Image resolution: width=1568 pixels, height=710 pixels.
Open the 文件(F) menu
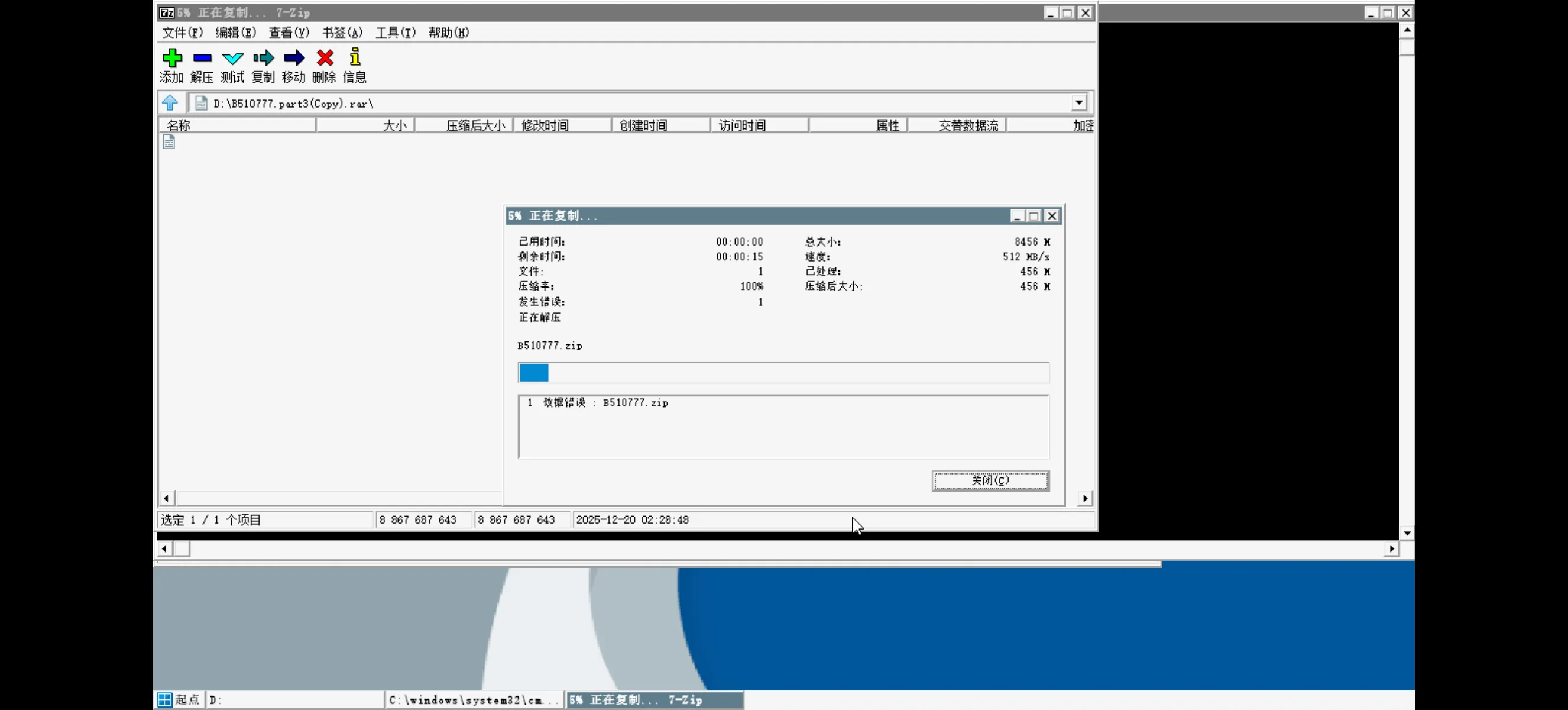click(182, 33)
